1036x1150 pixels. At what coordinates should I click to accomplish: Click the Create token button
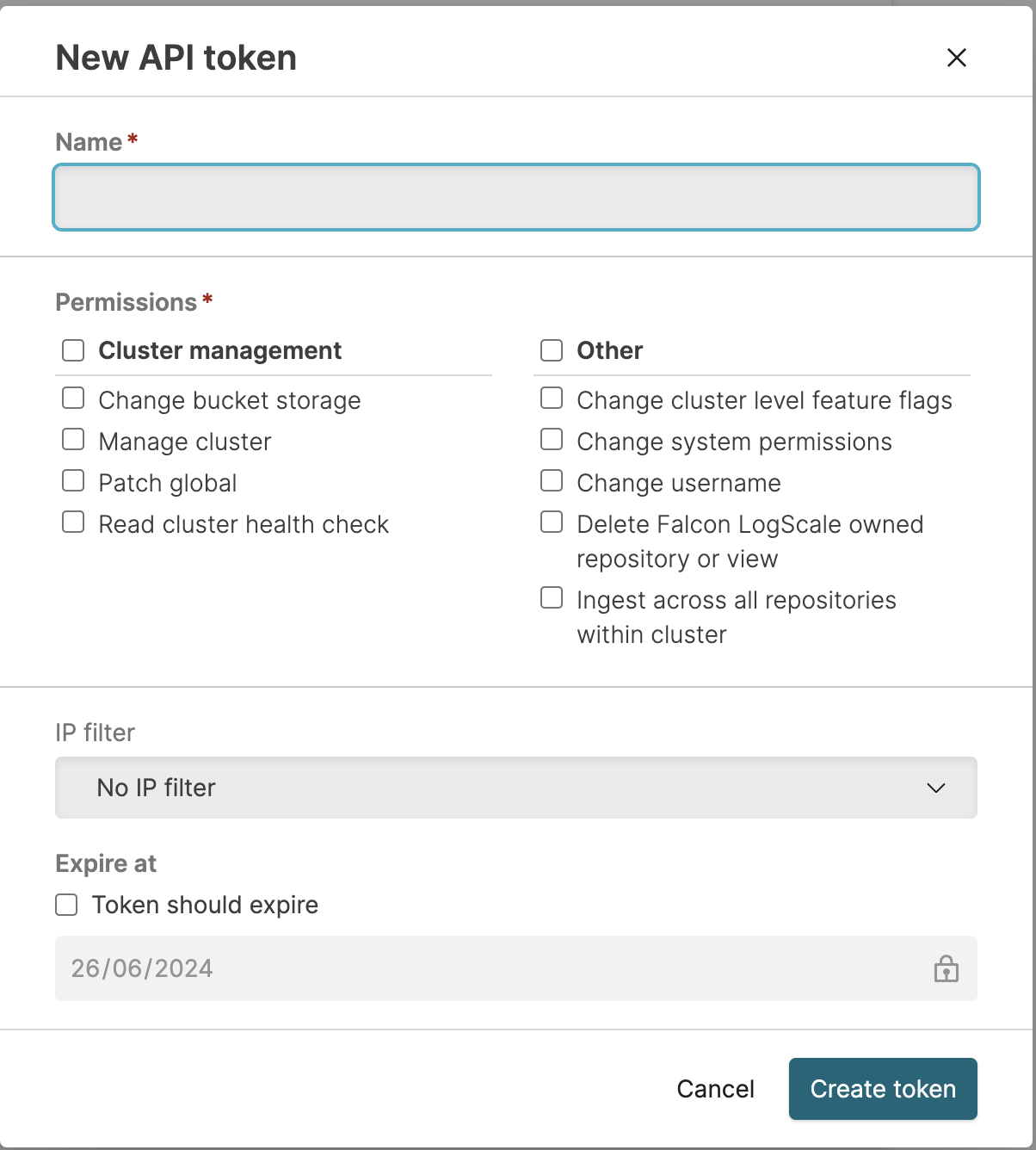882,1089
